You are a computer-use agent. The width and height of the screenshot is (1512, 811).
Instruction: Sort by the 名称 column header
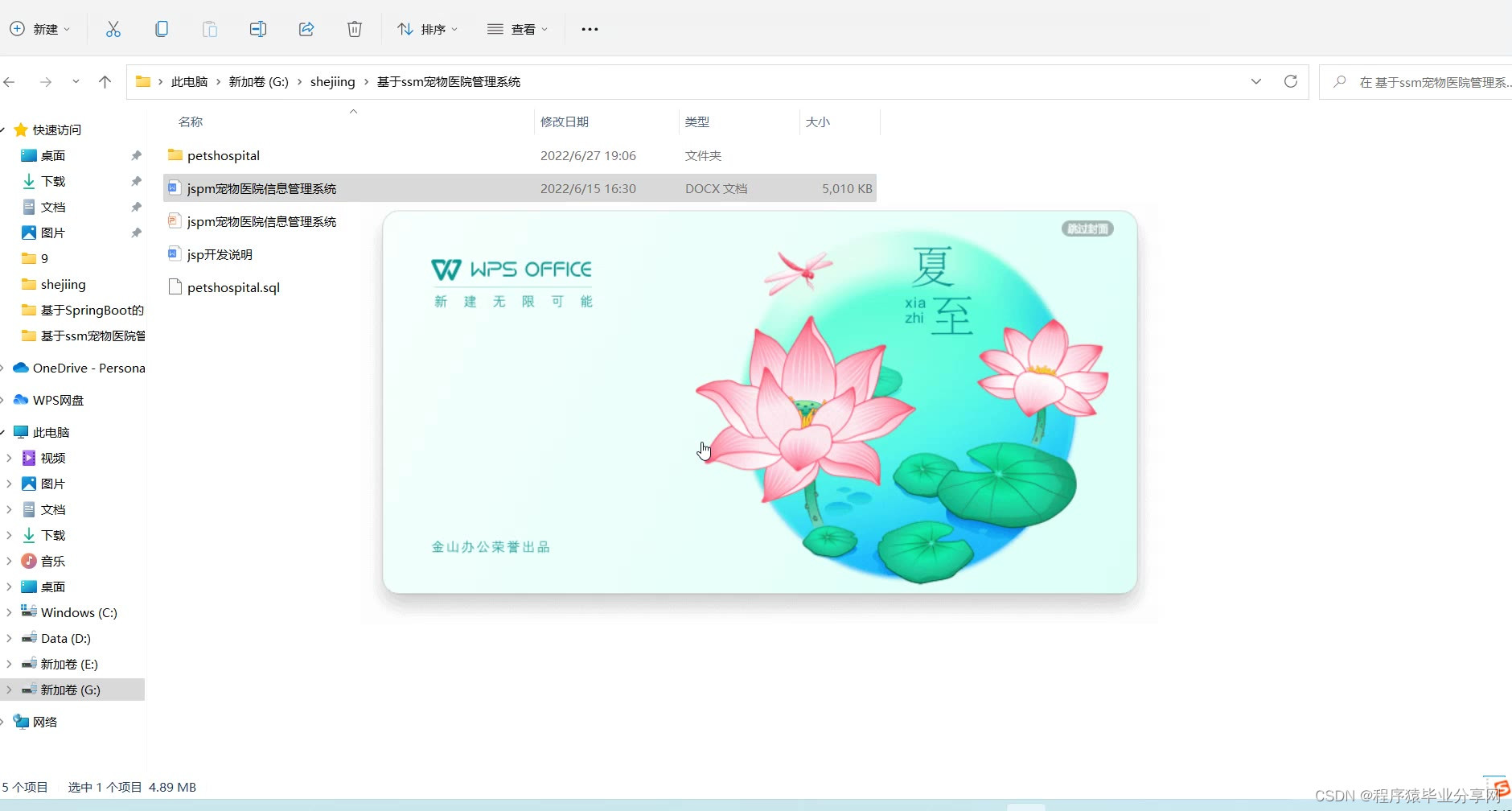pyautogui.click(x=191, y=122)
